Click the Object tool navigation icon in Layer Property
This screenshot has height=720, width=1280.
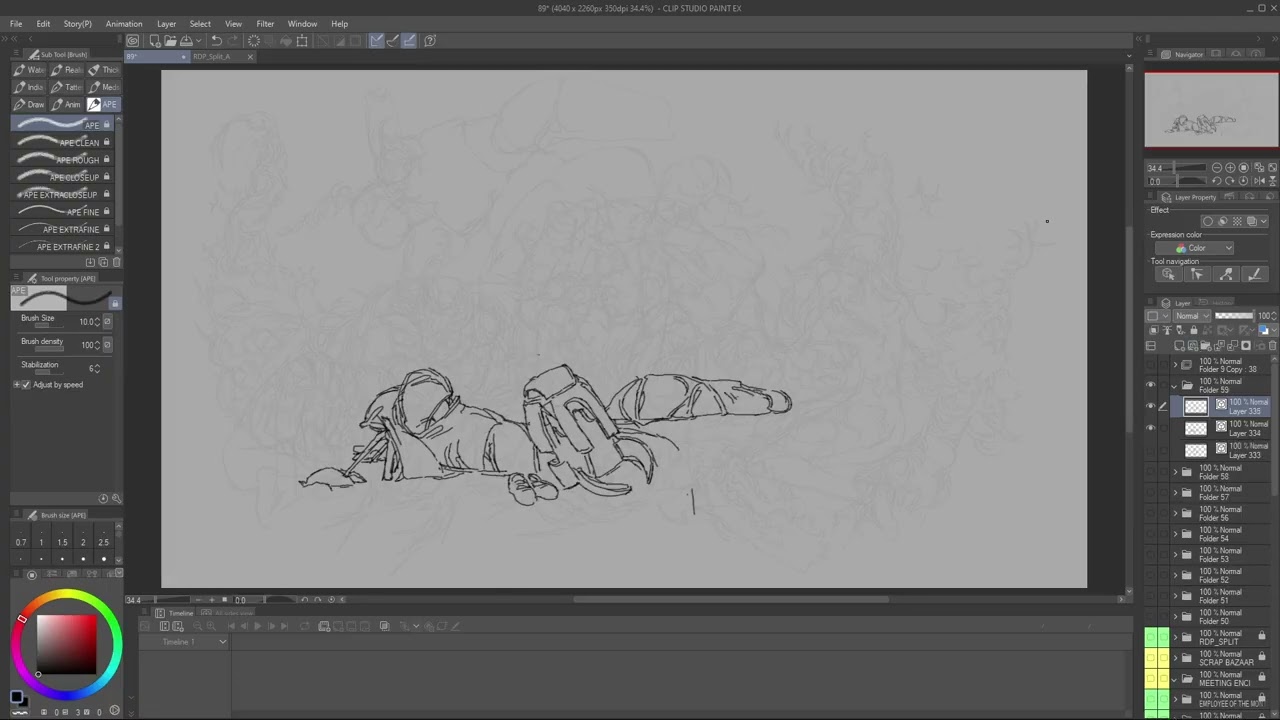tap(1168, 274)
